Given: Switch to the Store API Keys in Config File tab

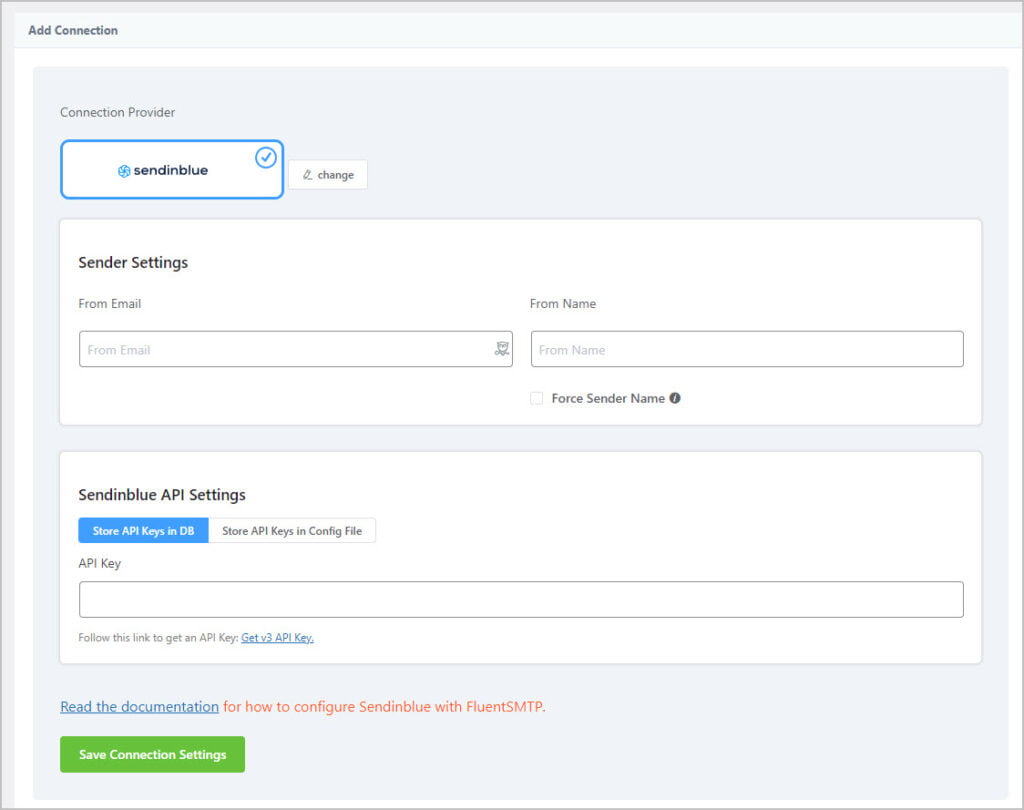Looking at the screenshot, I should tap(292, 530).
